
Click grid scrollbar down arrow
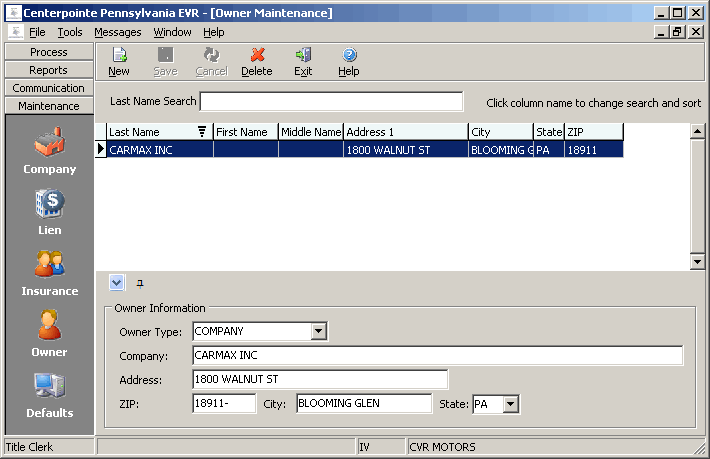[697, 261]
